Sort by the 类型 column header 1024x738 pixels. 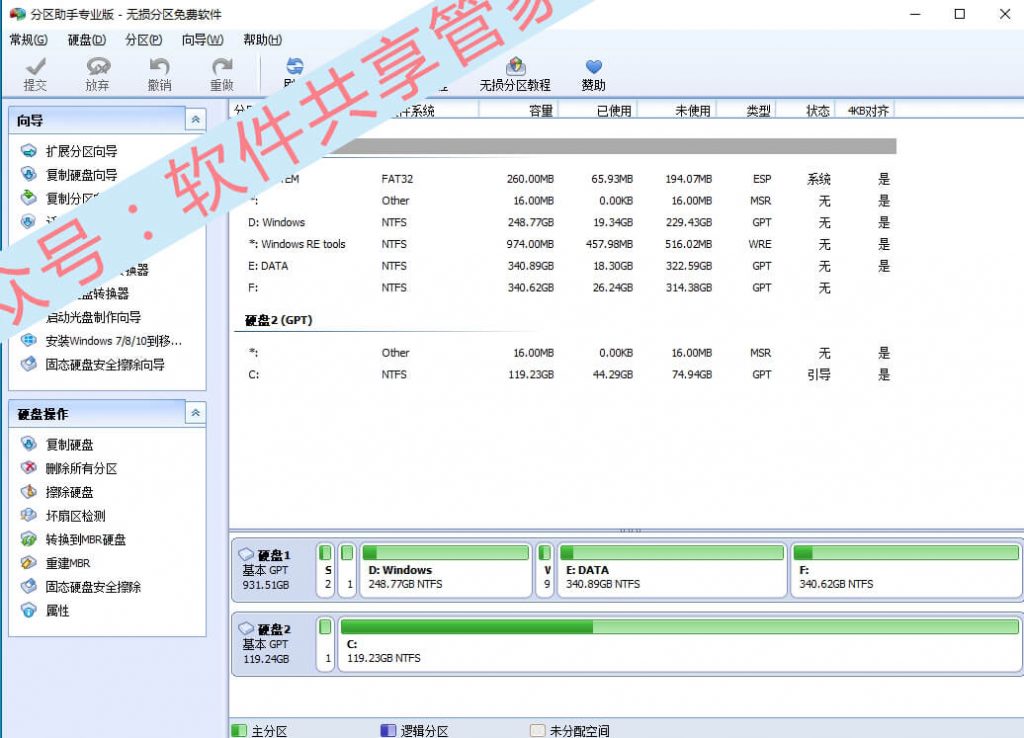point(747,110)
